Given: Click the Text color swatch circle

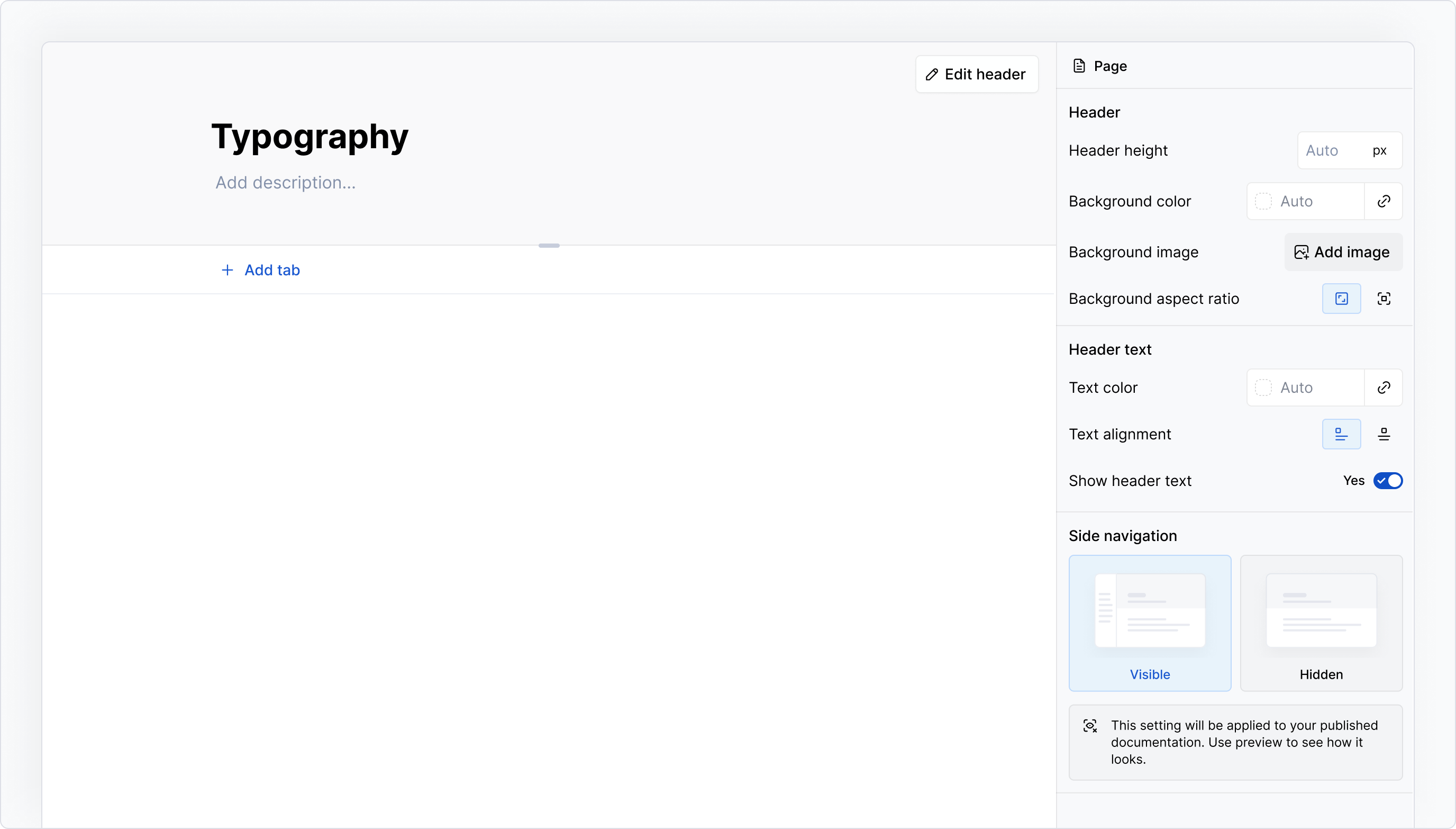Looking at the screenshot, I should coord(1262,387).
